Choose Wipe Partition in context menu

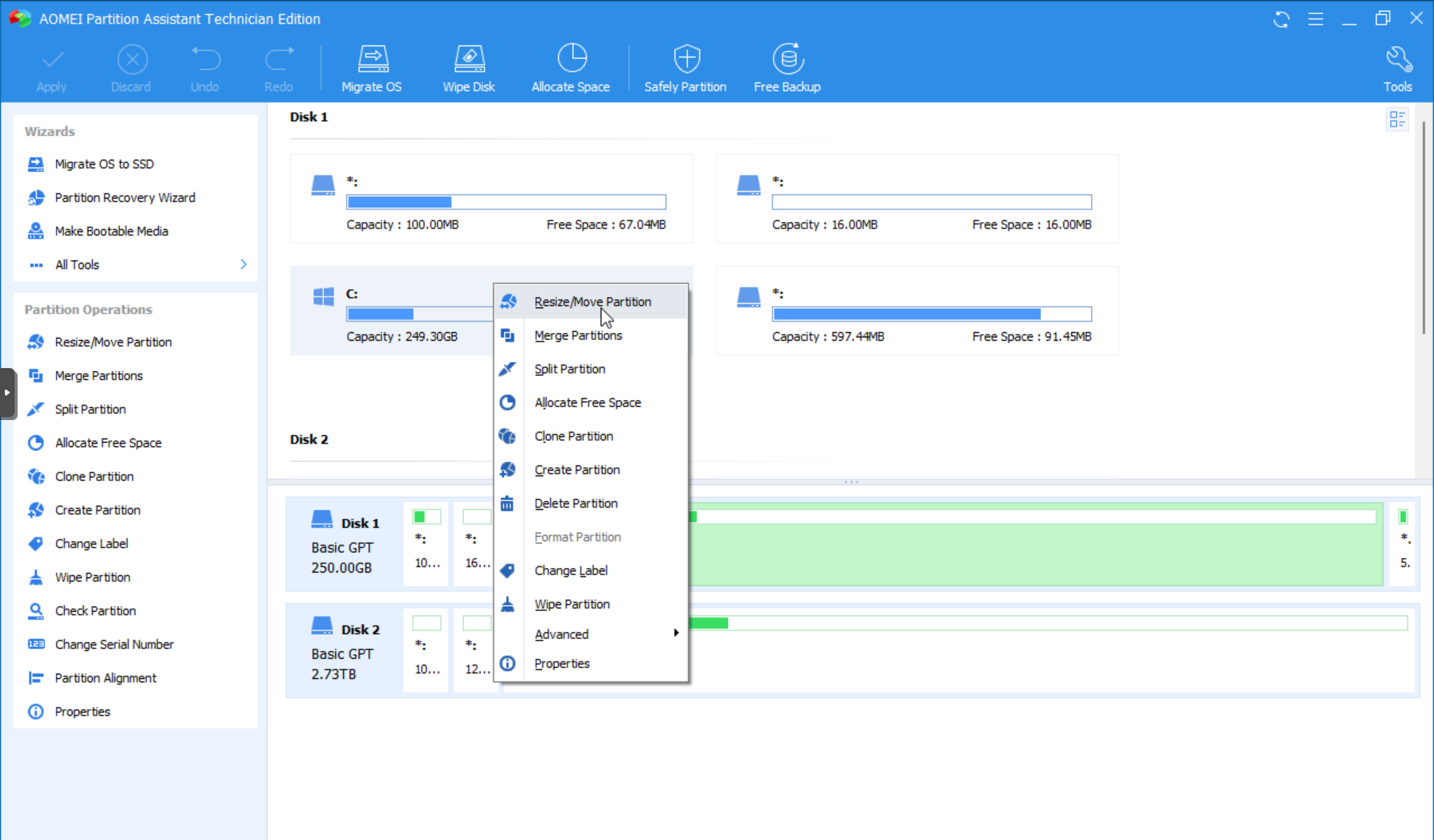(x=591, y=604)
